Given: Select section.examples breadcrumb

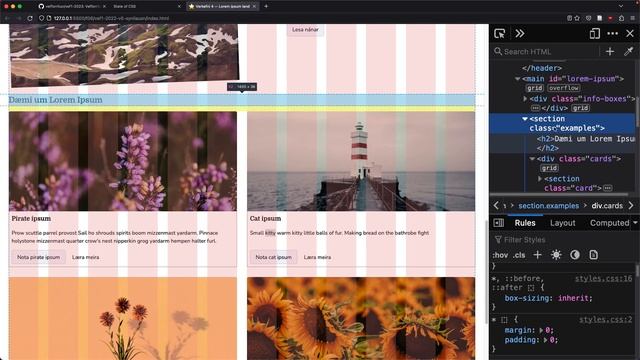Looking at the screenshot, I should tap(549, 206).
